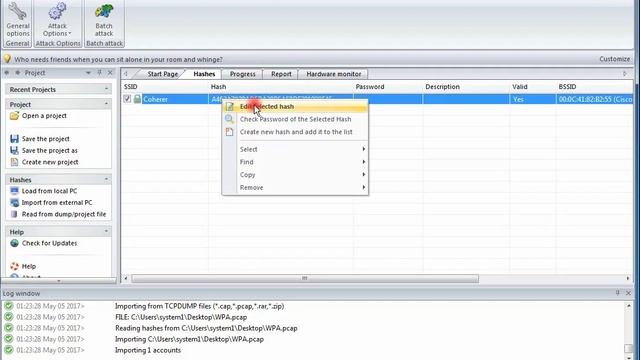Close the Project side panel
The width and height of the screenshot is (640, 360).
pyautogui.click(x=110, y=73)
